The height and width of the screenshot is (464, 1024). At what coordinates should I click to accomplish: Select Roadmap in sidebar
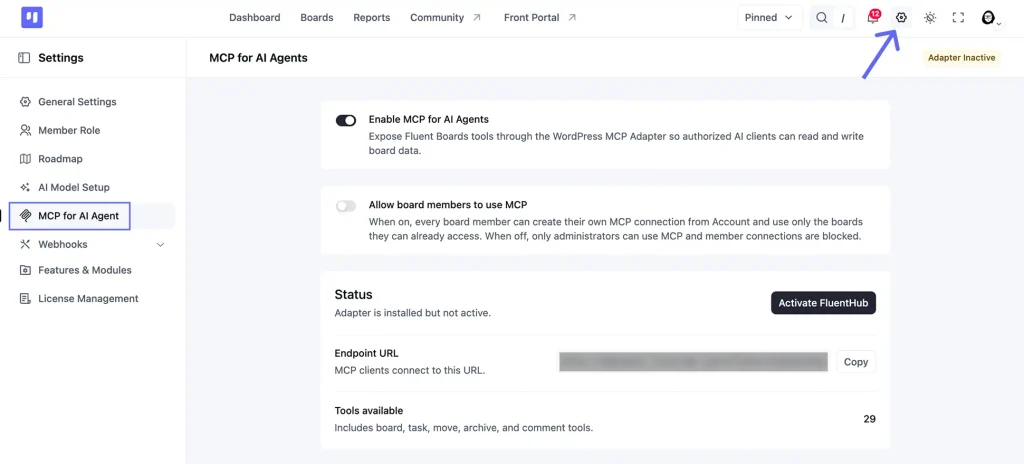(60, 159)
